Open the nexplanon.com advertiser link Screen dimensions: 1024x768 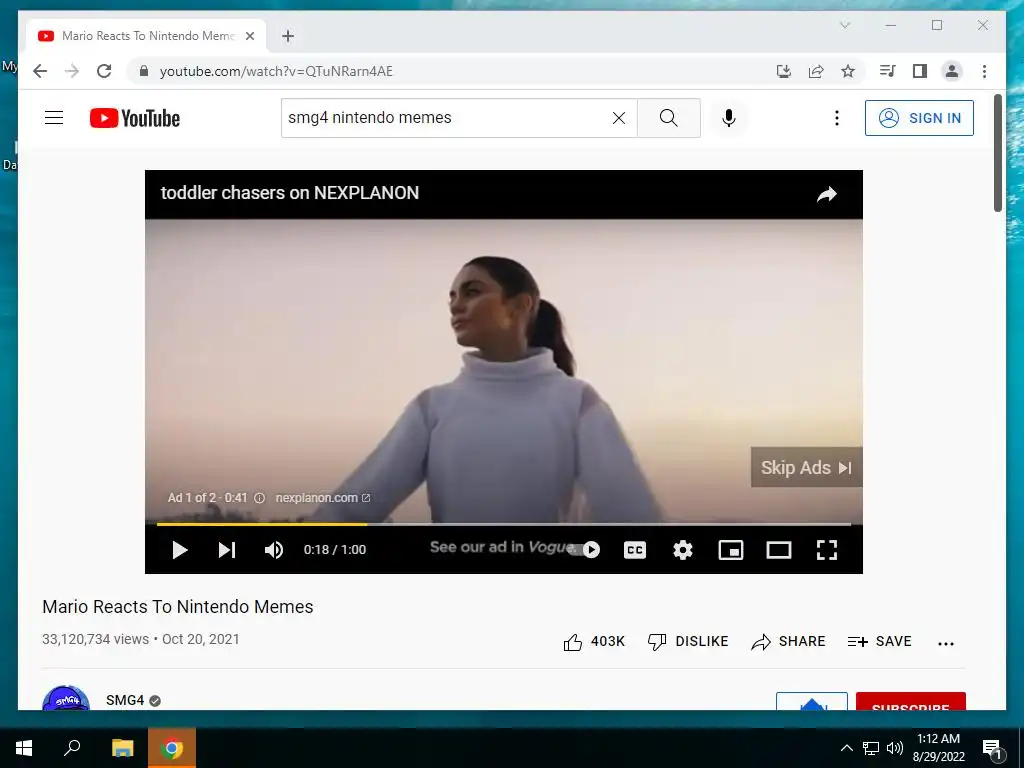point(323,498)
